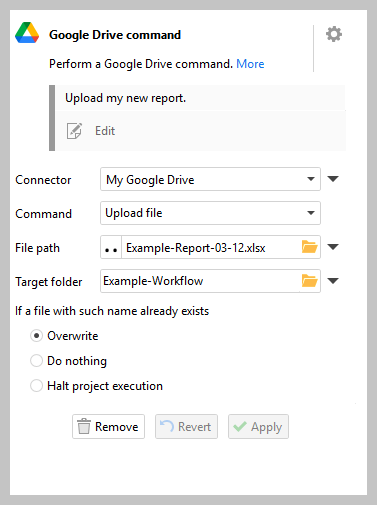Click the edit note pencil icon

click(74, 131)
